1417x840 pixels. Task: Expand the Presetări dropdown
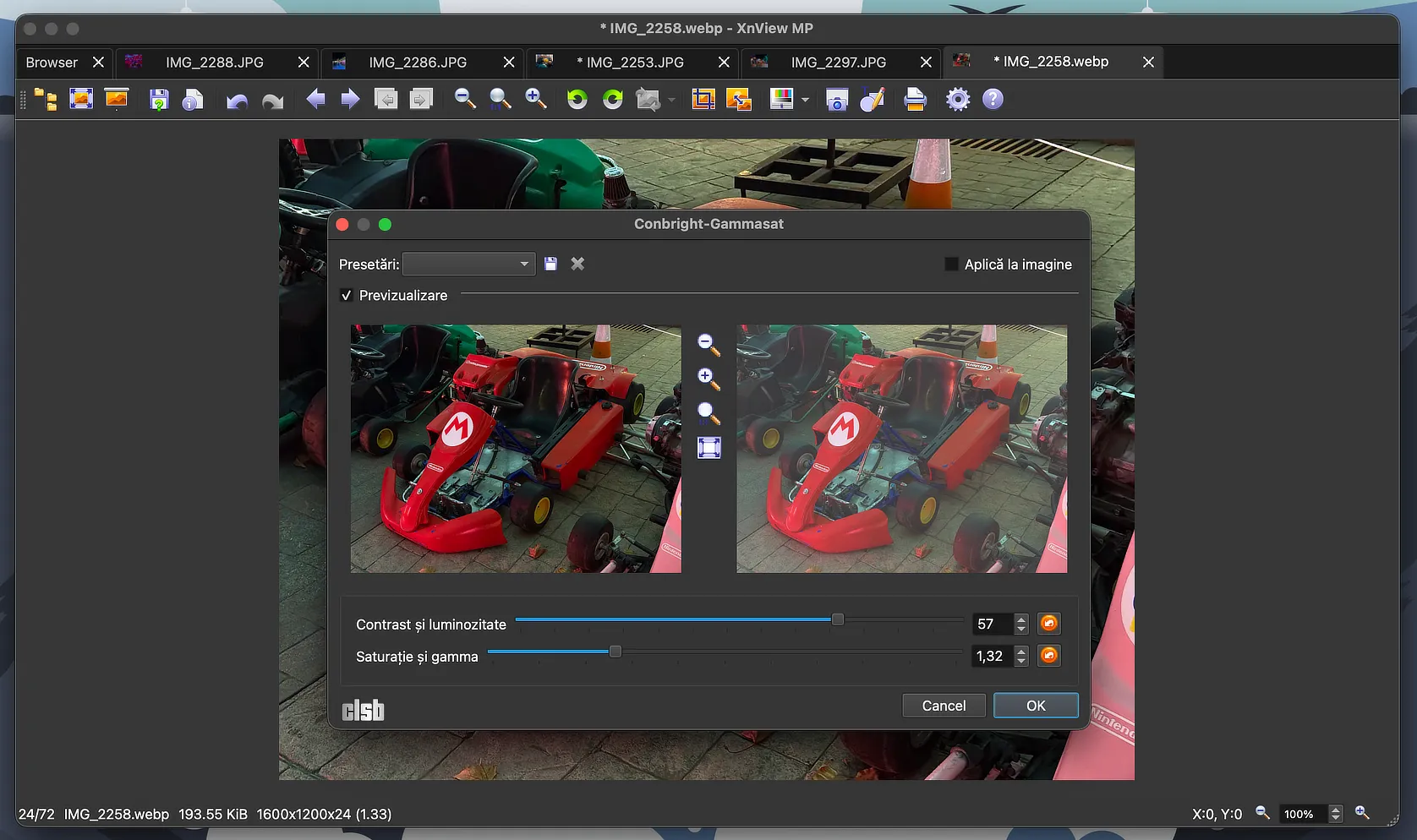pos(469,265)
